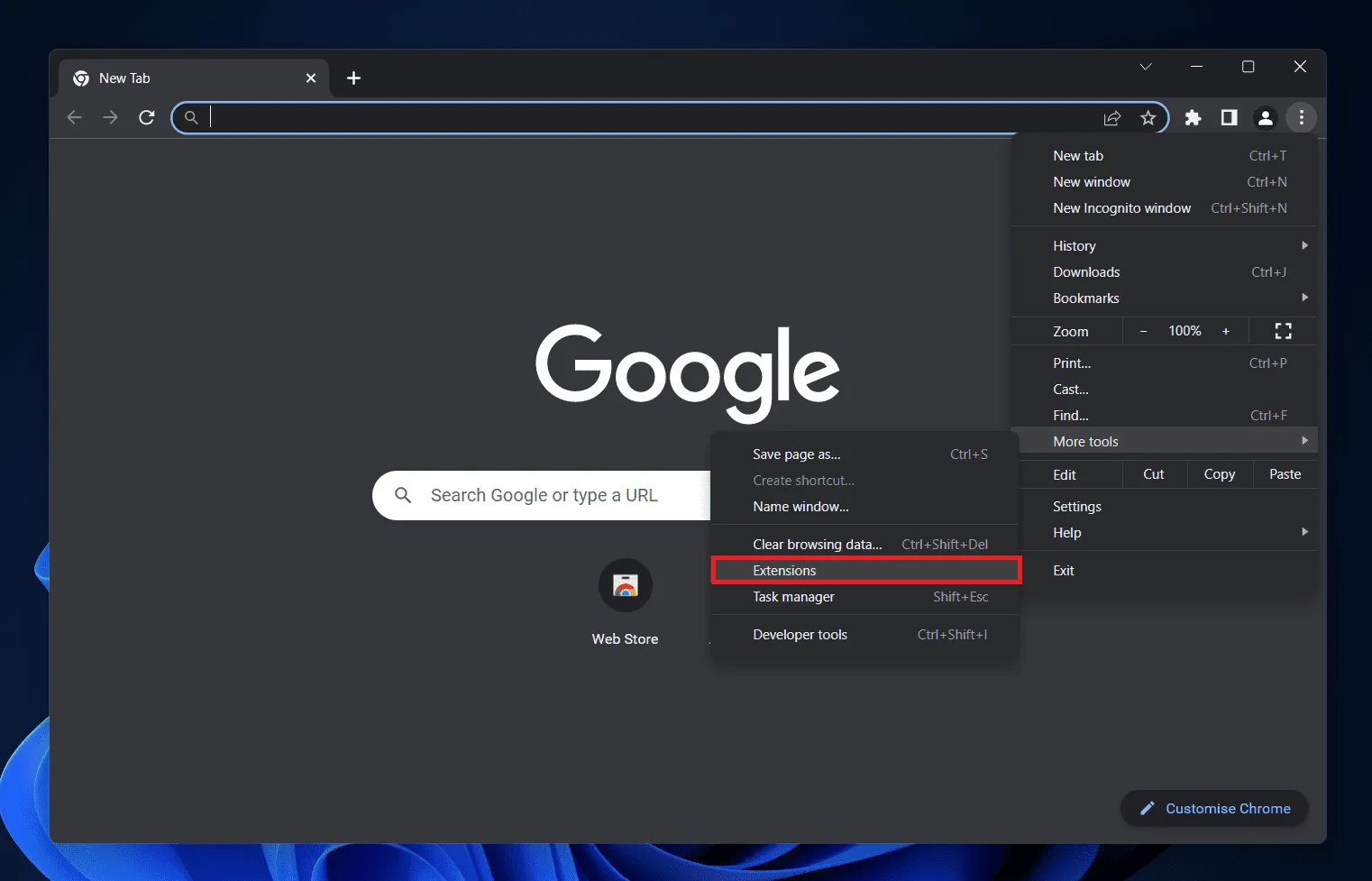Image resolution: width=1372 pixels, height=881 pixels.
Task: Click the back navigation arrow
Action: coord(75,117)
